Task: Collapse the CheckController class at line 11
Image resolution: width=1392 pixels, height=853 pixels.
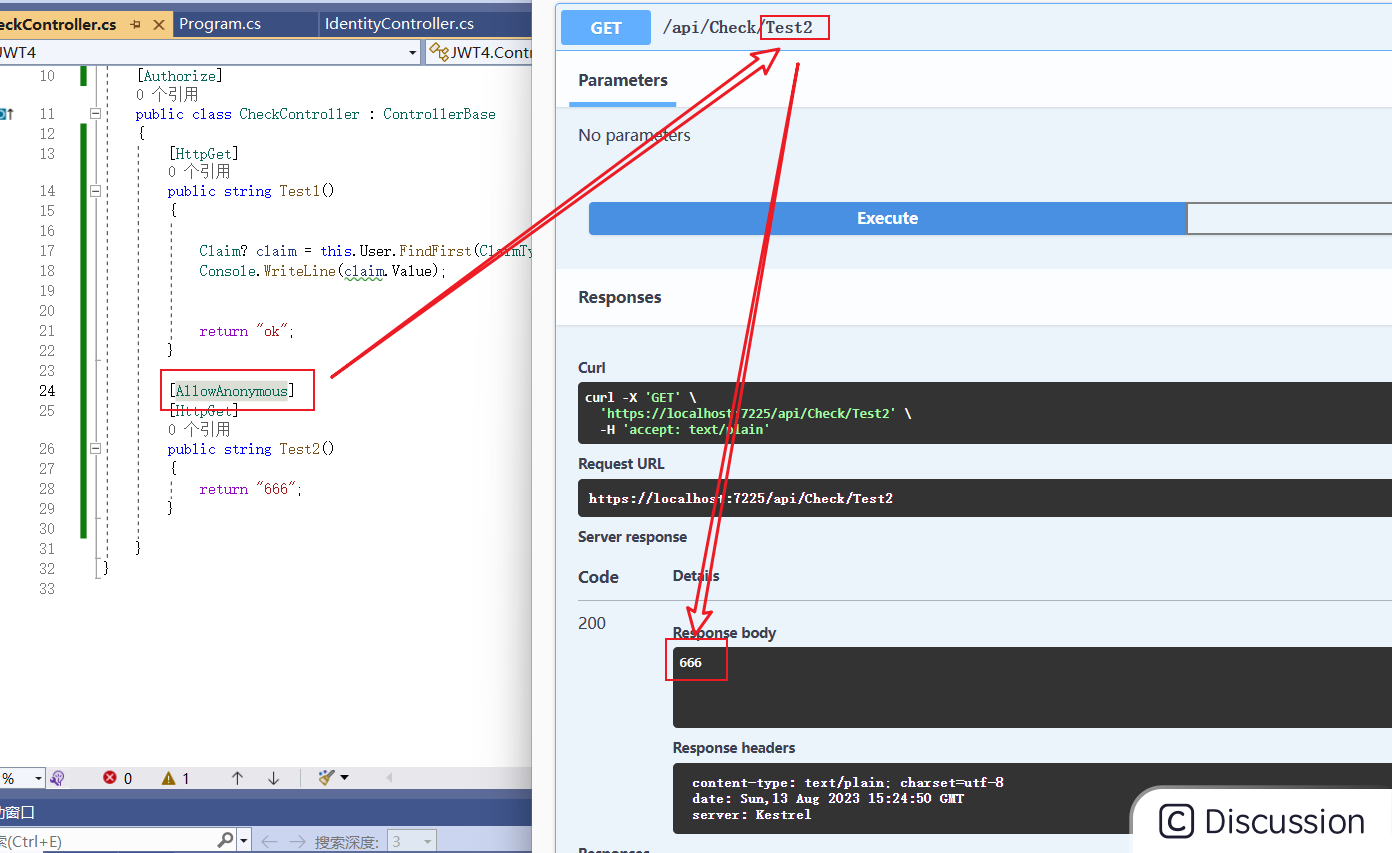Action: 96,114
